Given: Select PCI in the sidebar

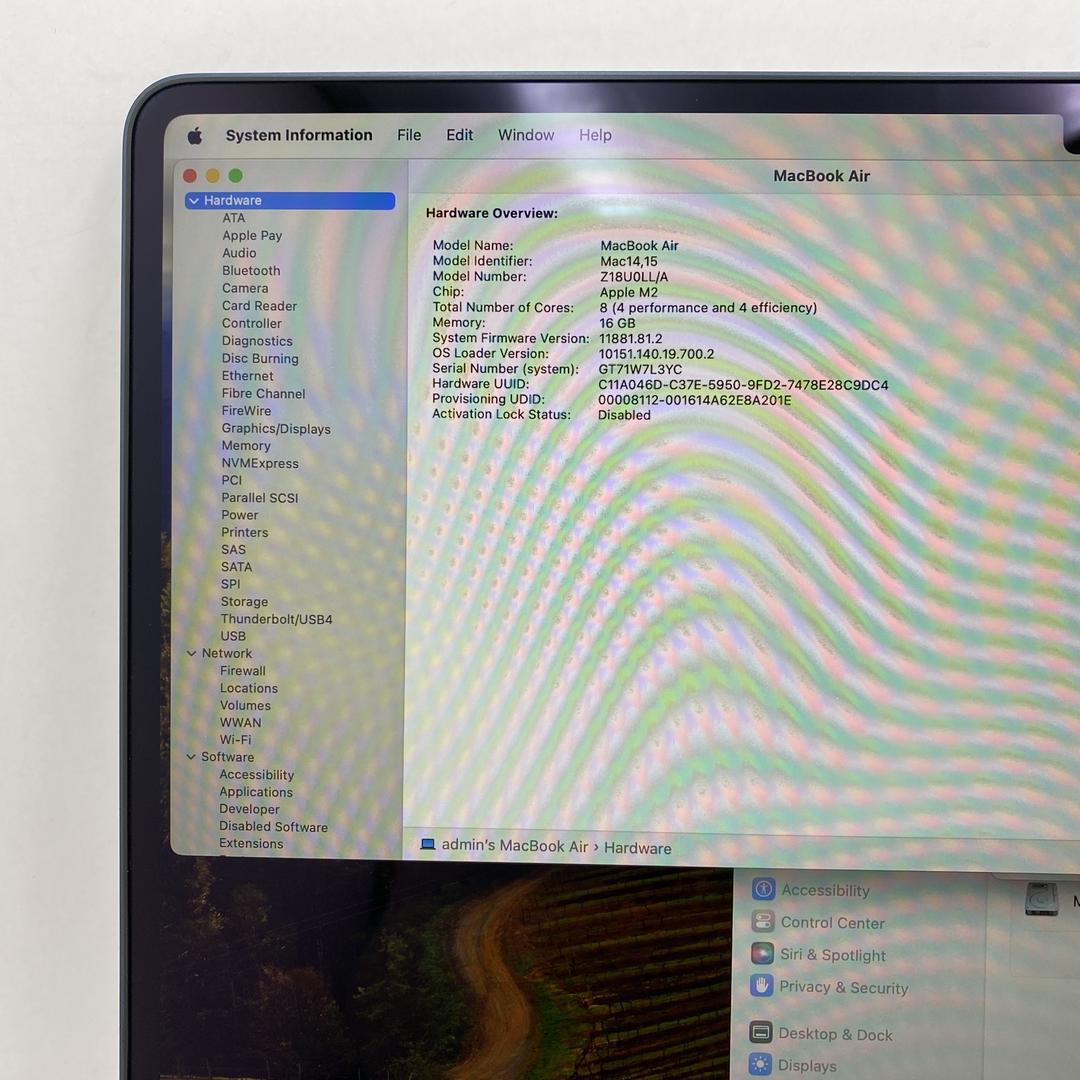Looking at the screenshot, I should click(231, 480).
